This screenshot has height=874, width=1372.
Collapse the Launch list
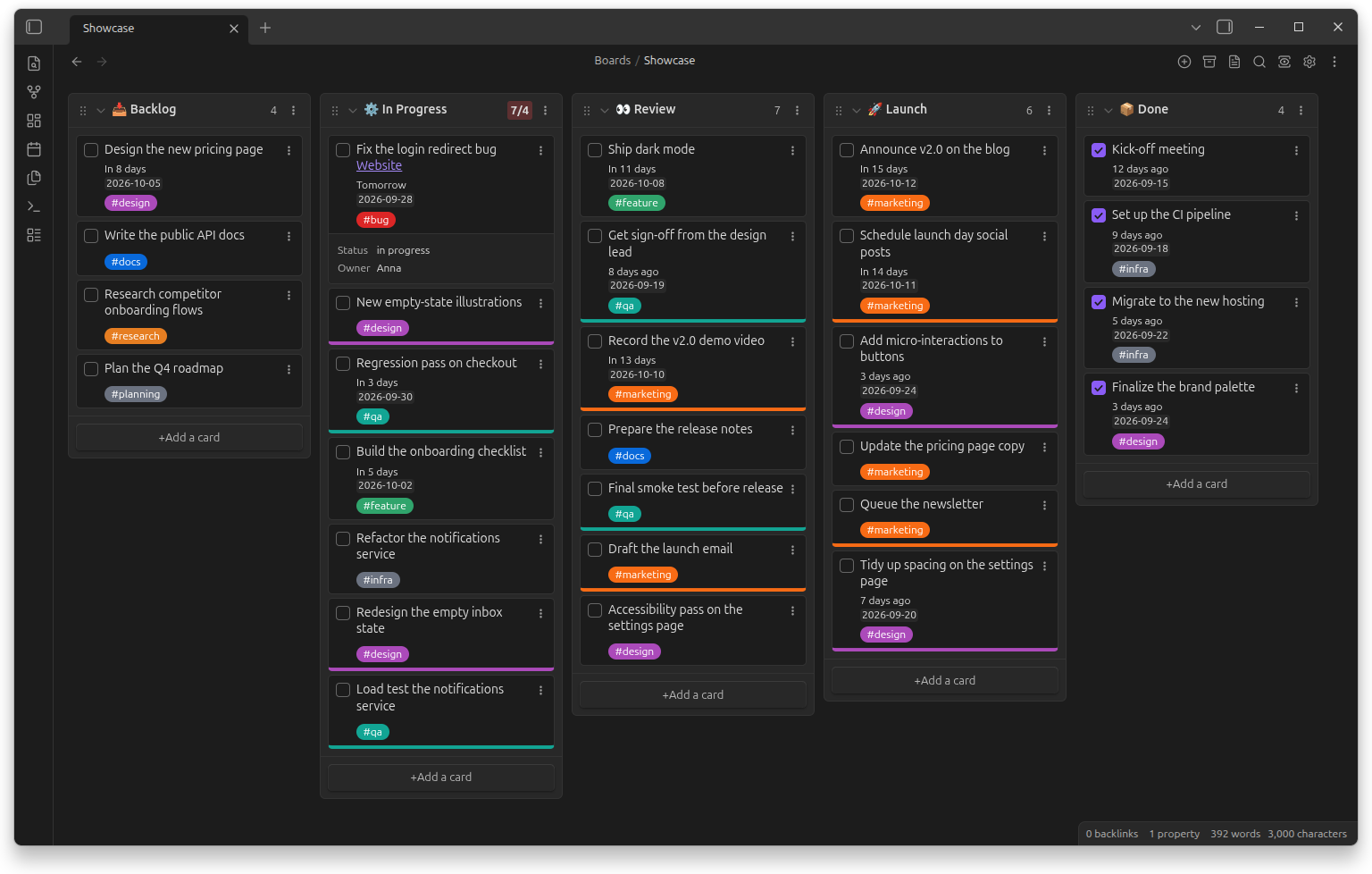click(x=857, y=111)
